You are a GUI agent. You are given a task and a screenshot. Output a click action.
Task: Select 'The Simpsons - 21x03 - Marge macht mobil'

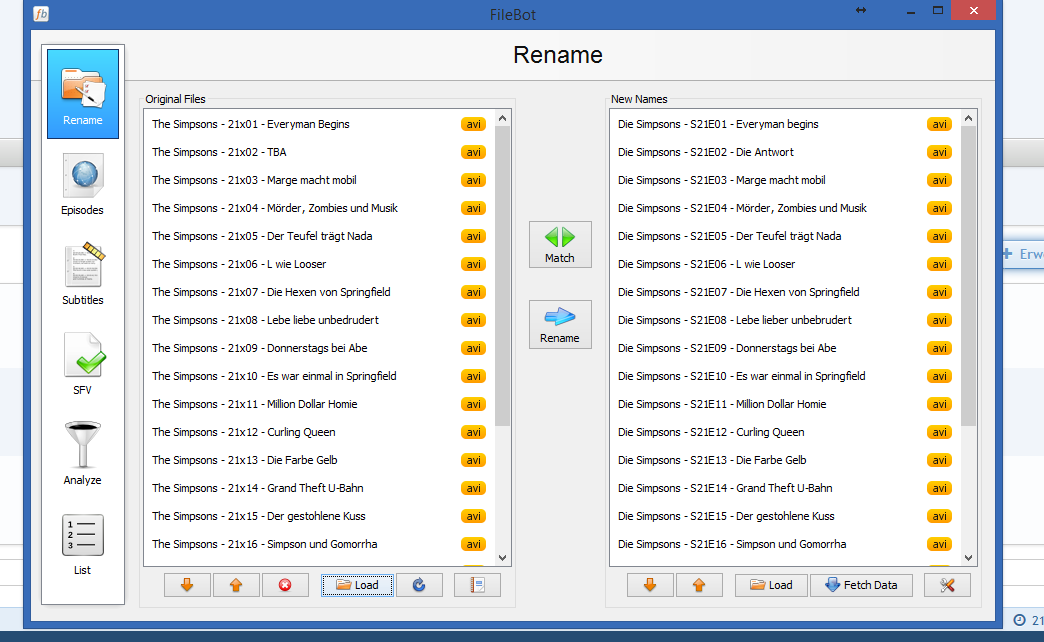coord(320,180)
